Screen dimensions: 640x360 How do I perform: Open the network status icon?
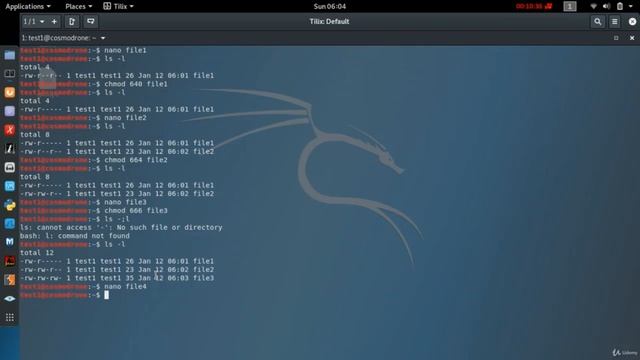click(x=593, y=6)
